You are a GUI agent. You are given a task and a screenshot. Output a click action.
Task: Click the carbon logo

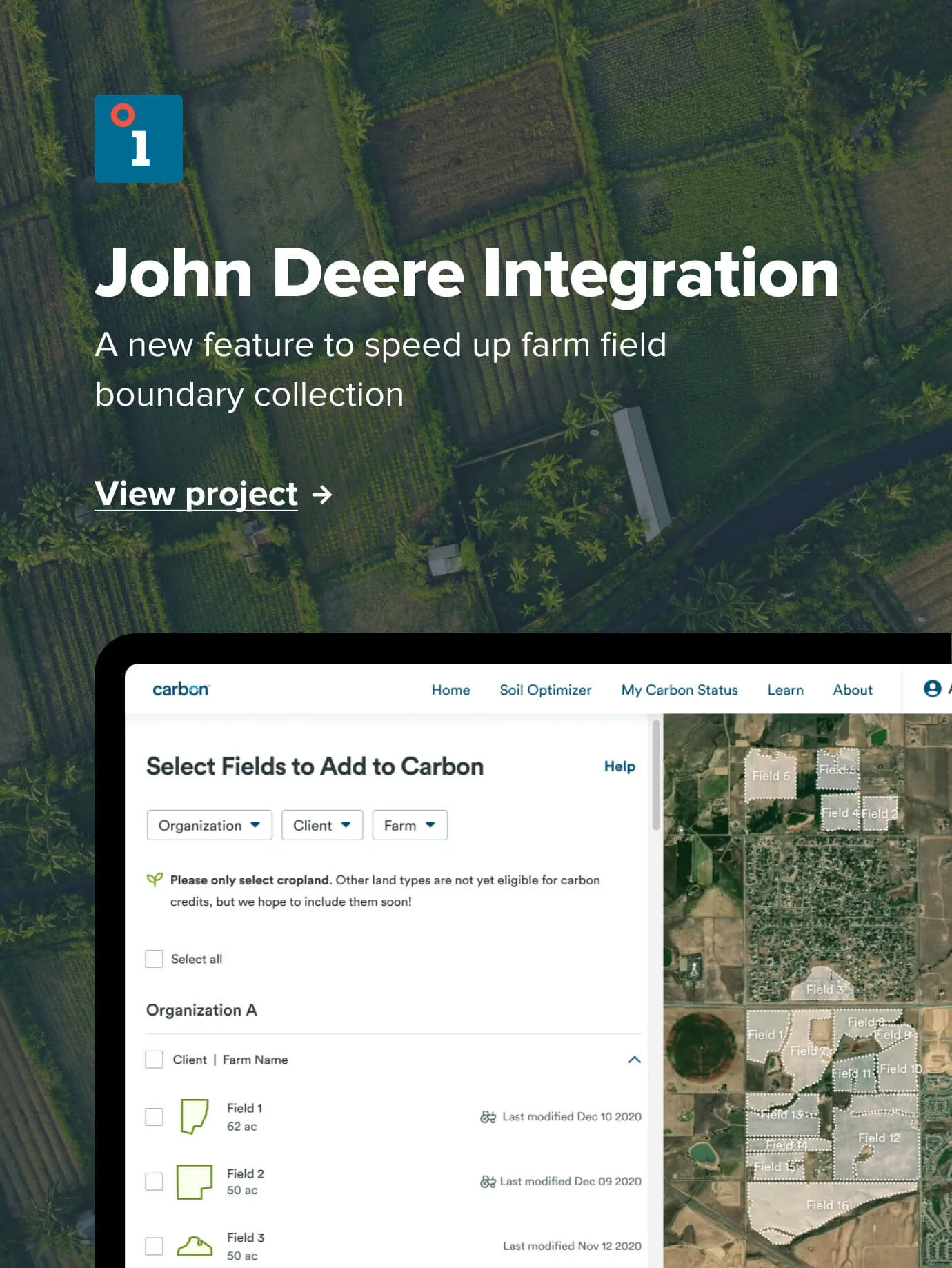click(x=181, y=689)
